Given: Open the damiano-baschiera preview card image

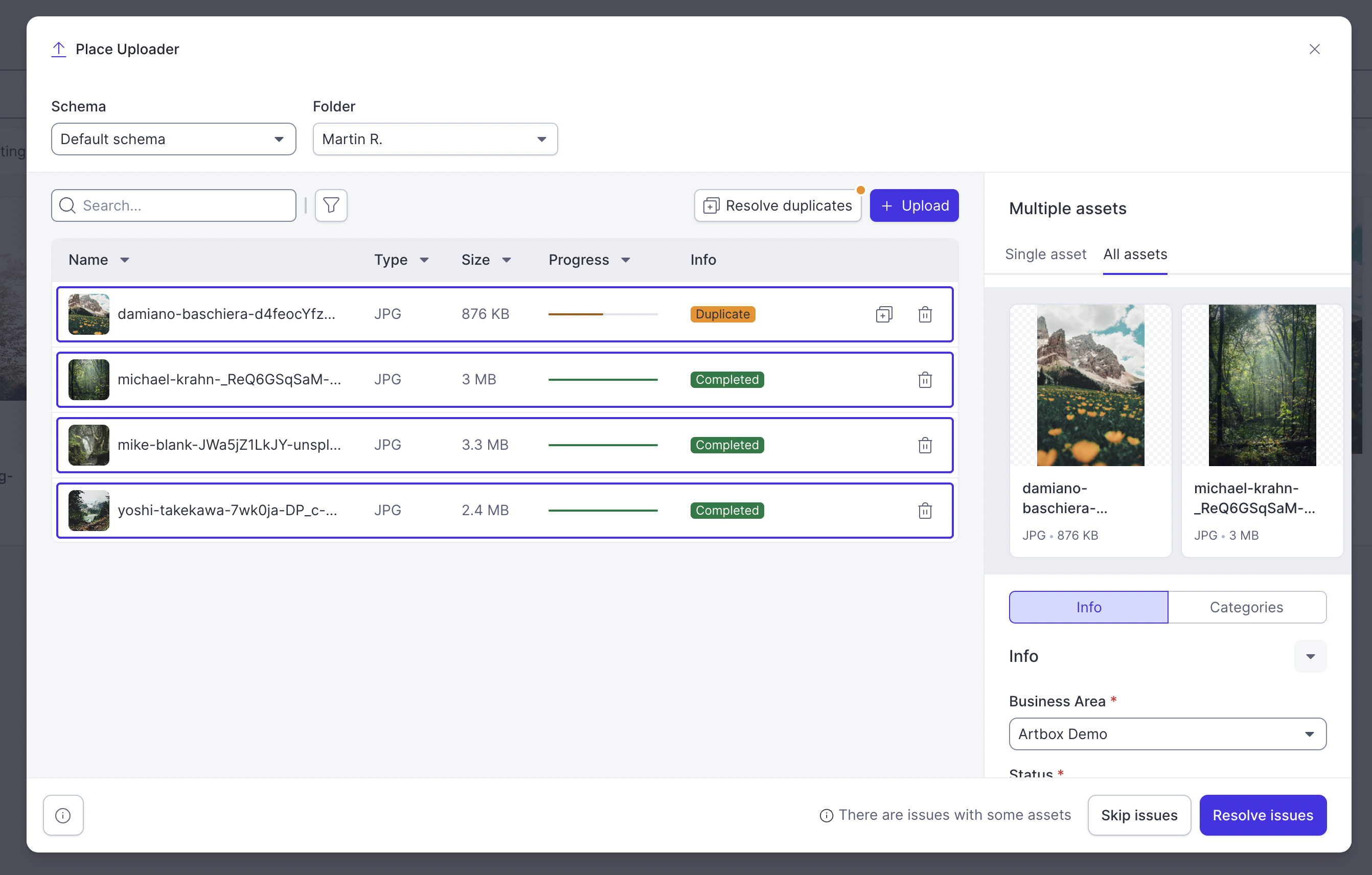Looking at the screenshot, I should tap(1090, 385).
